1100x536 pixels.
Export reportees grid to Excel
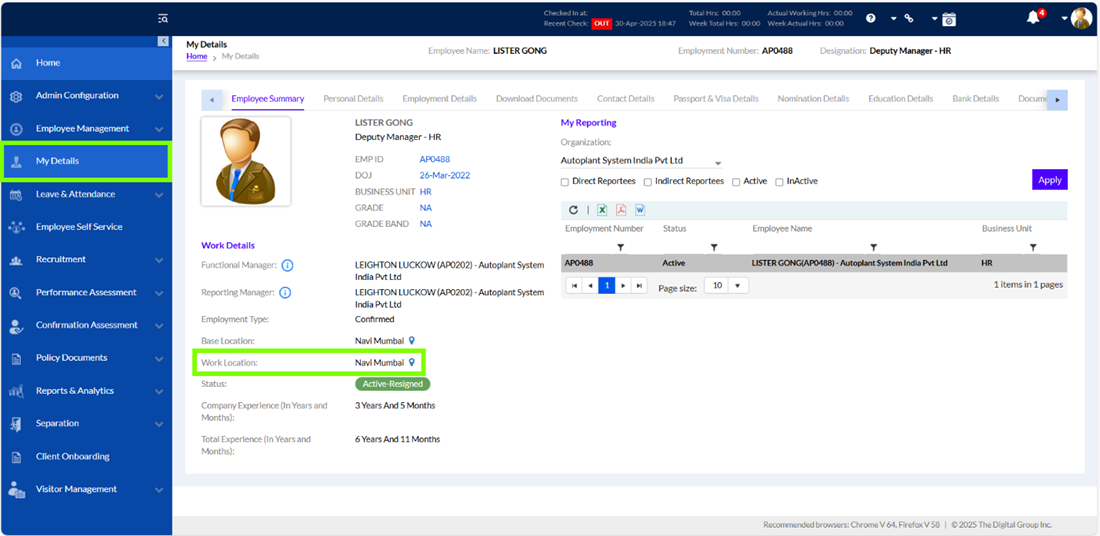(602, 210)
